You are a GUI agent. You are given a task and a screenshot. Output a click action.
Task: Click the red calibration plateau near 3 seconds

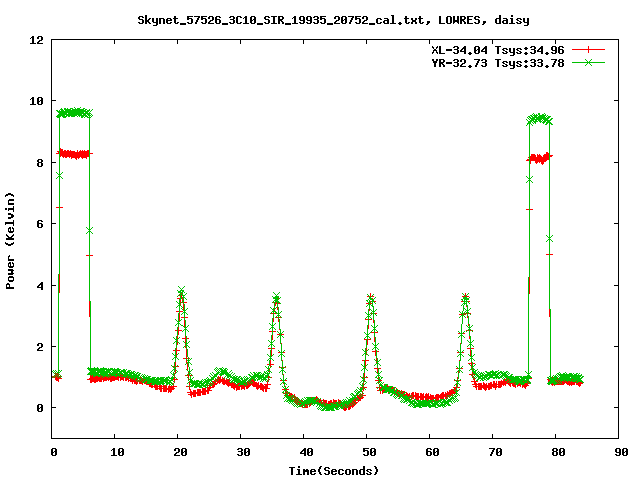coord(74,154)
